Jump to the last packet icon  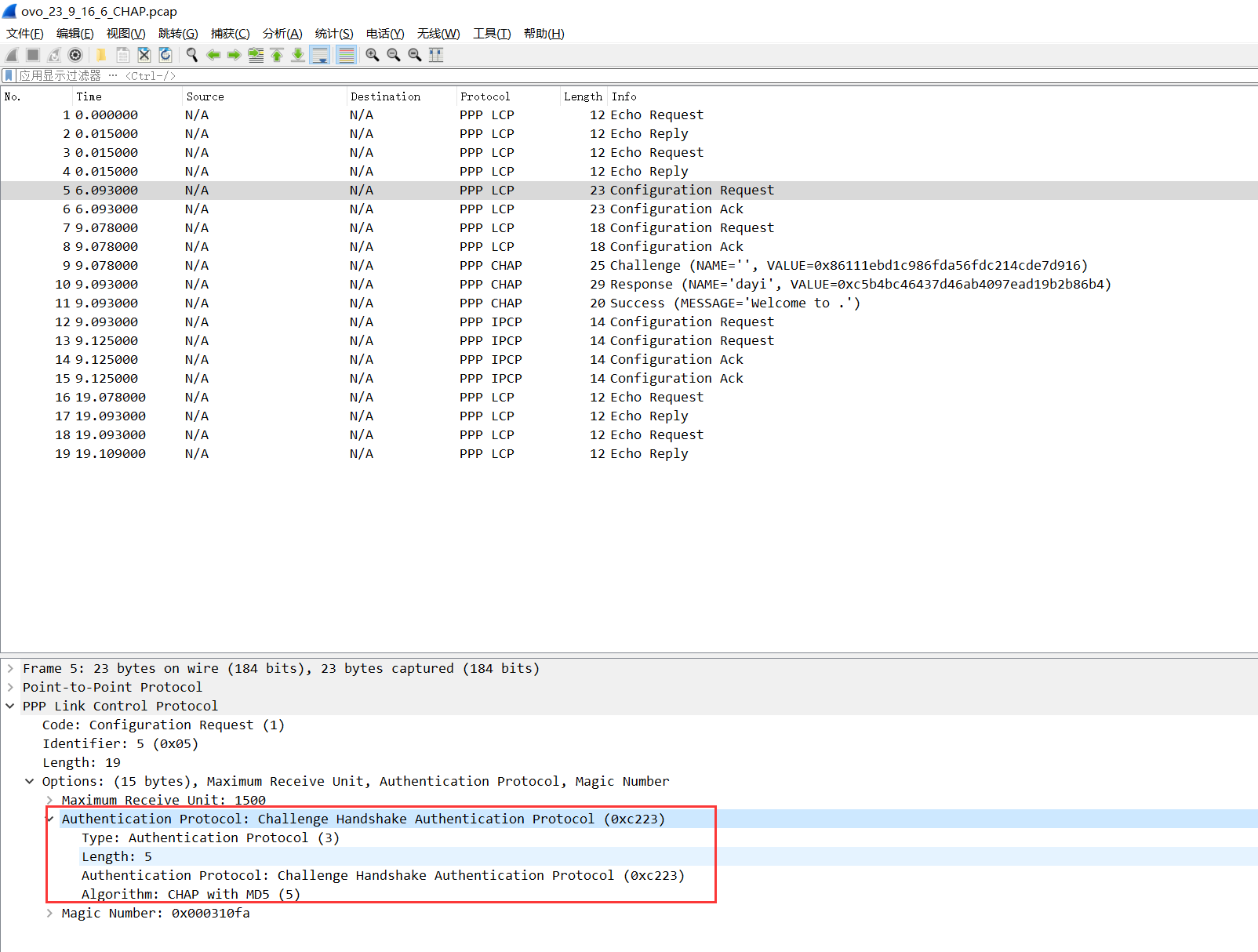click(x=298, y=55)
